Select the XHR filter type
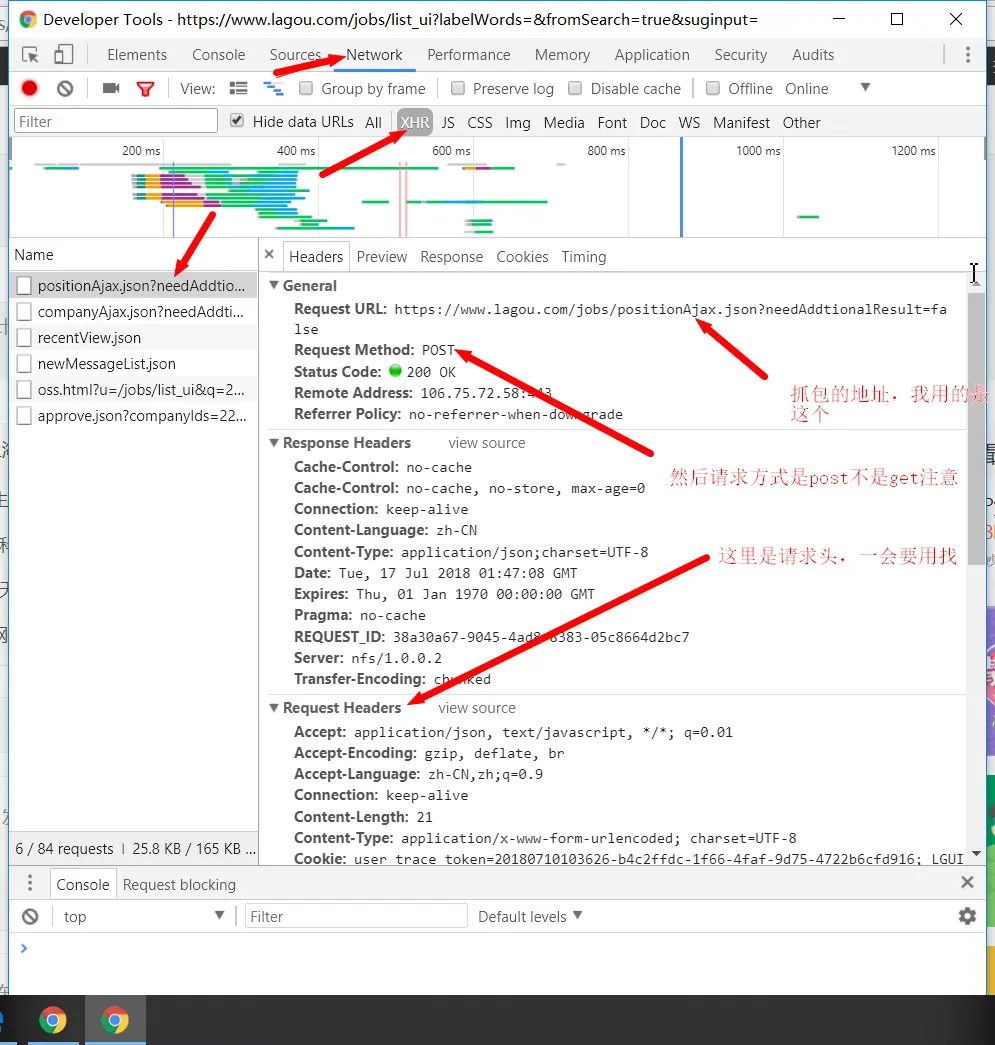 point(415,122)
